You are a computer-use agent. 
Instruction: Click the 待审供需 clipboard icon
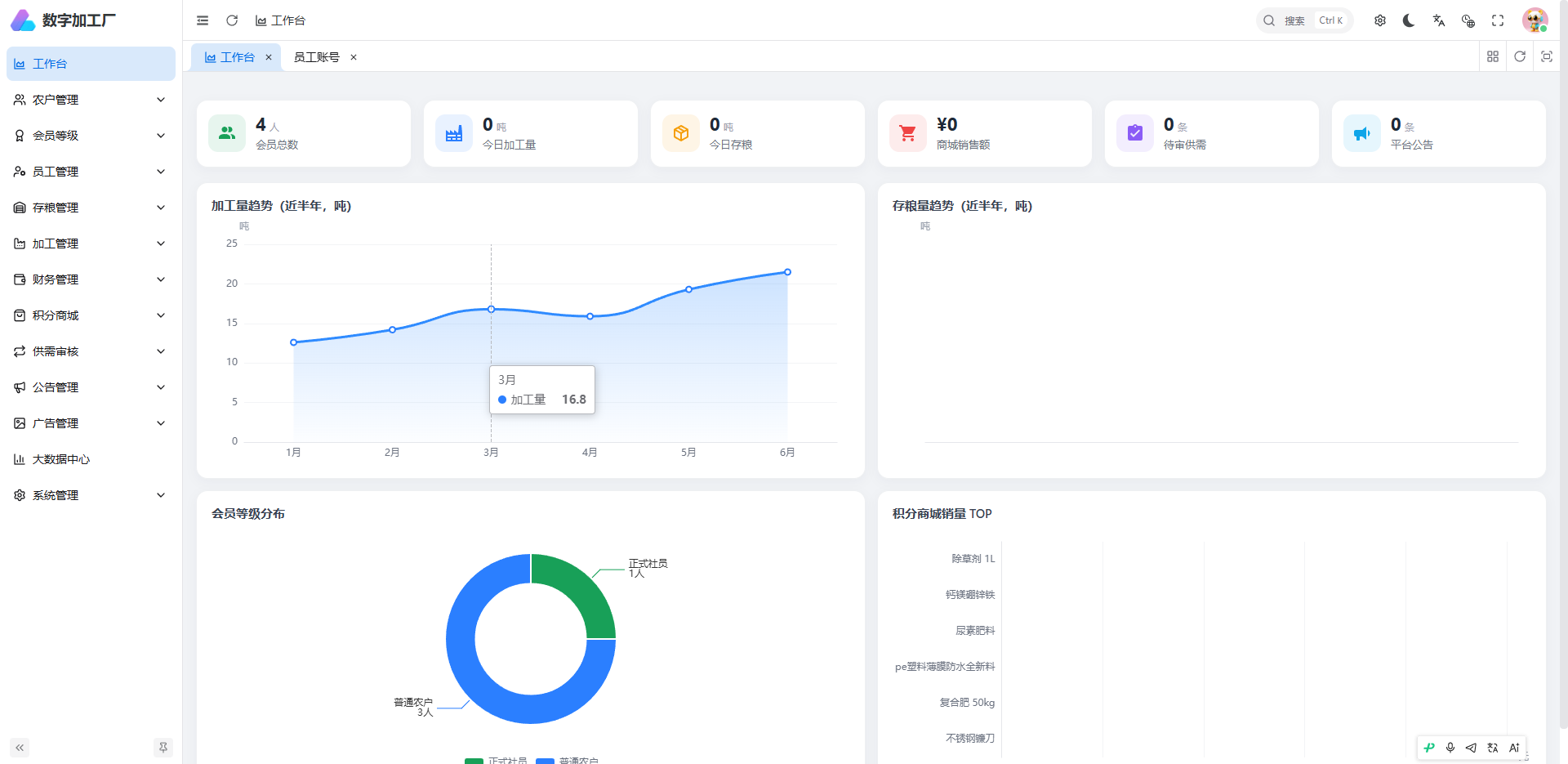tap(1135, 133)
